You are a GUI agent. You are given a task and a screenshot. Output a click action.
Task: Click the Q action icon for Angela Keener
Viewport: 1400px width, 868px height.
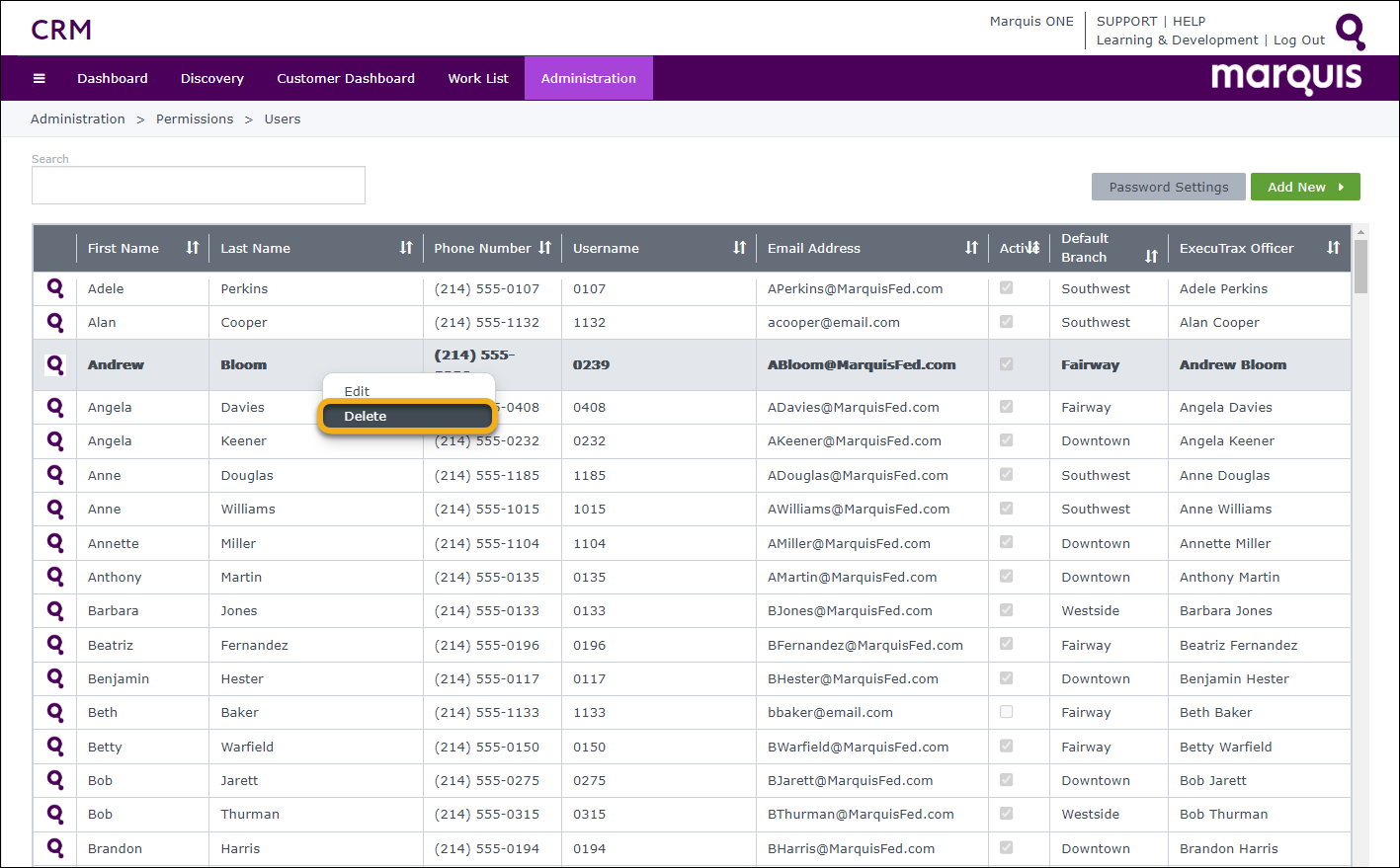pos(55,440)
